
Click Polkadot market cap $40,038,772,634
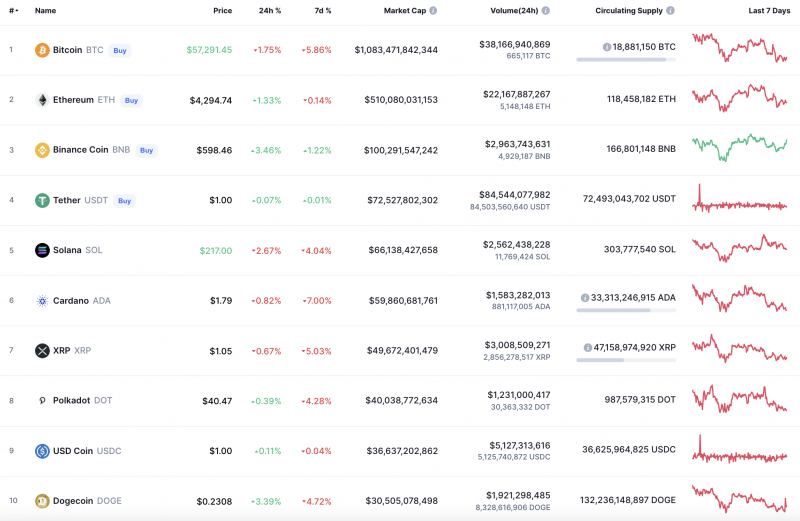pyautogui.click(x=402, y=401)
